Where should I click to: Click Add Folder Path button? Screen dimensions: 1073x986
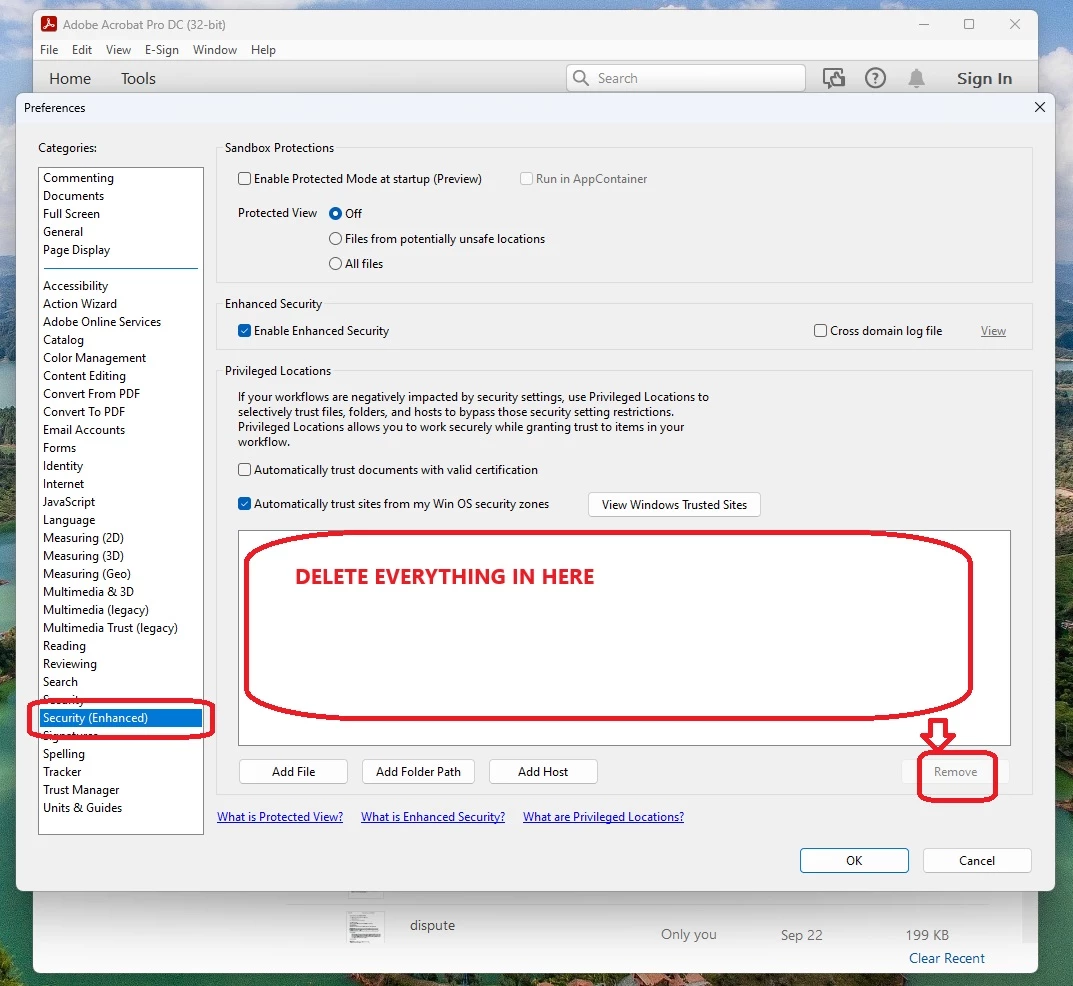coord(418,771)
